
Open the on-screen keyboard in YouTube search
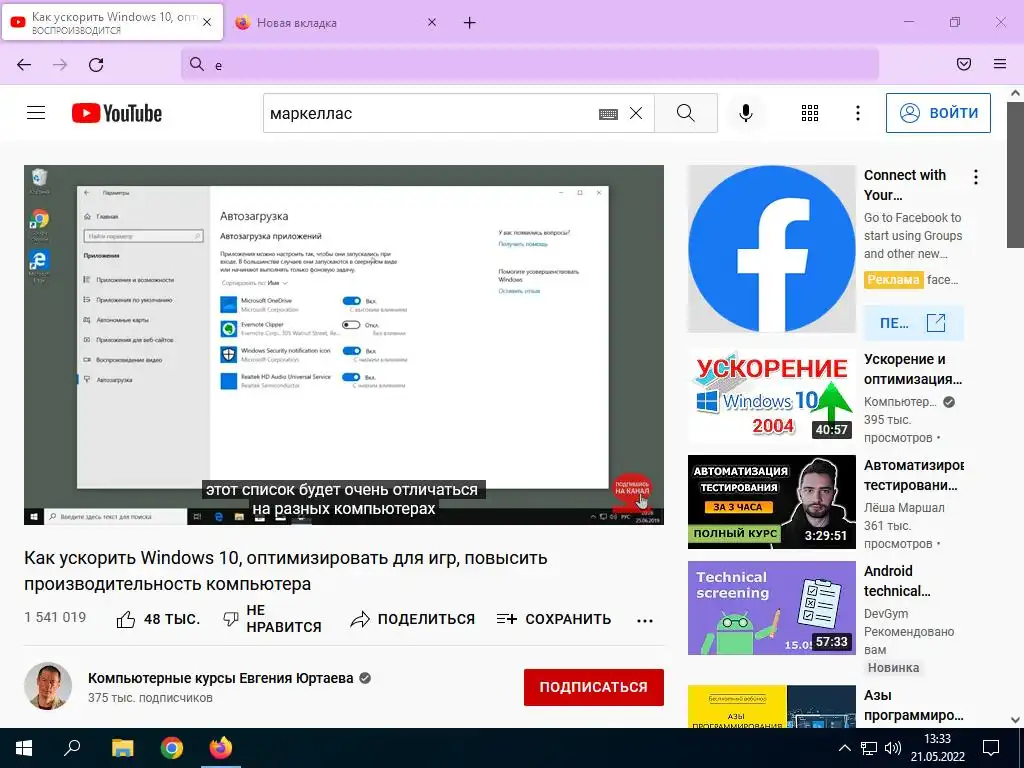(x=608, y=114)
